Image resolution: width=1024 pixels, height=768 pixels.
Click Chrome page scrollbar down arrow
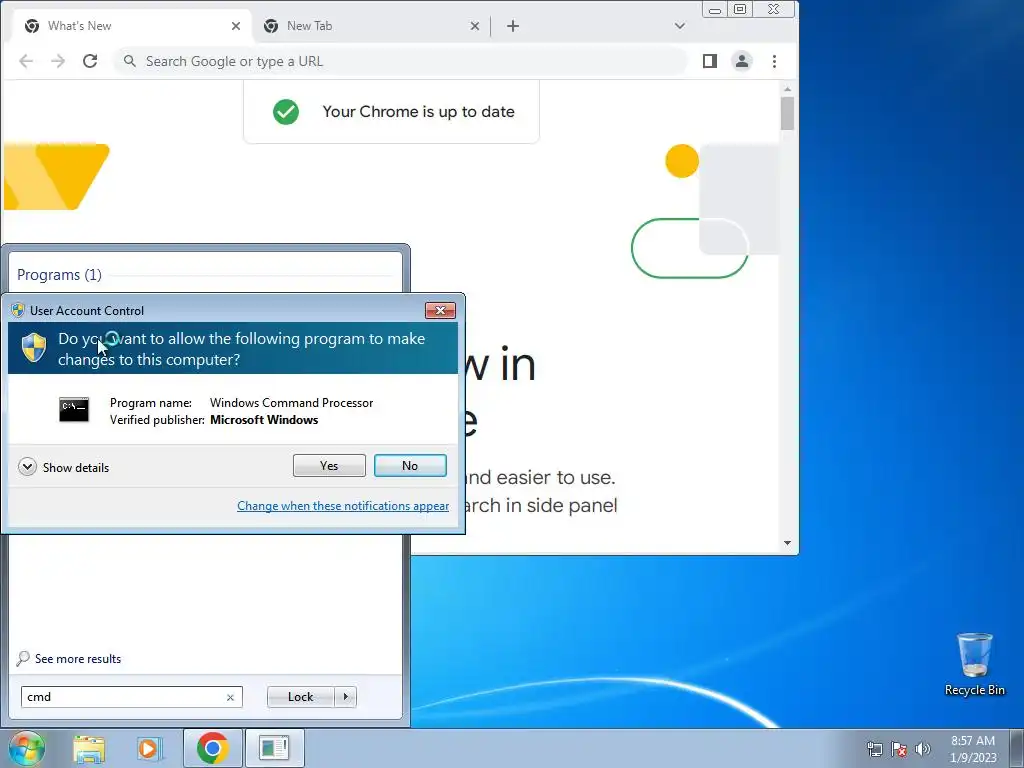[x=787, y=543]
